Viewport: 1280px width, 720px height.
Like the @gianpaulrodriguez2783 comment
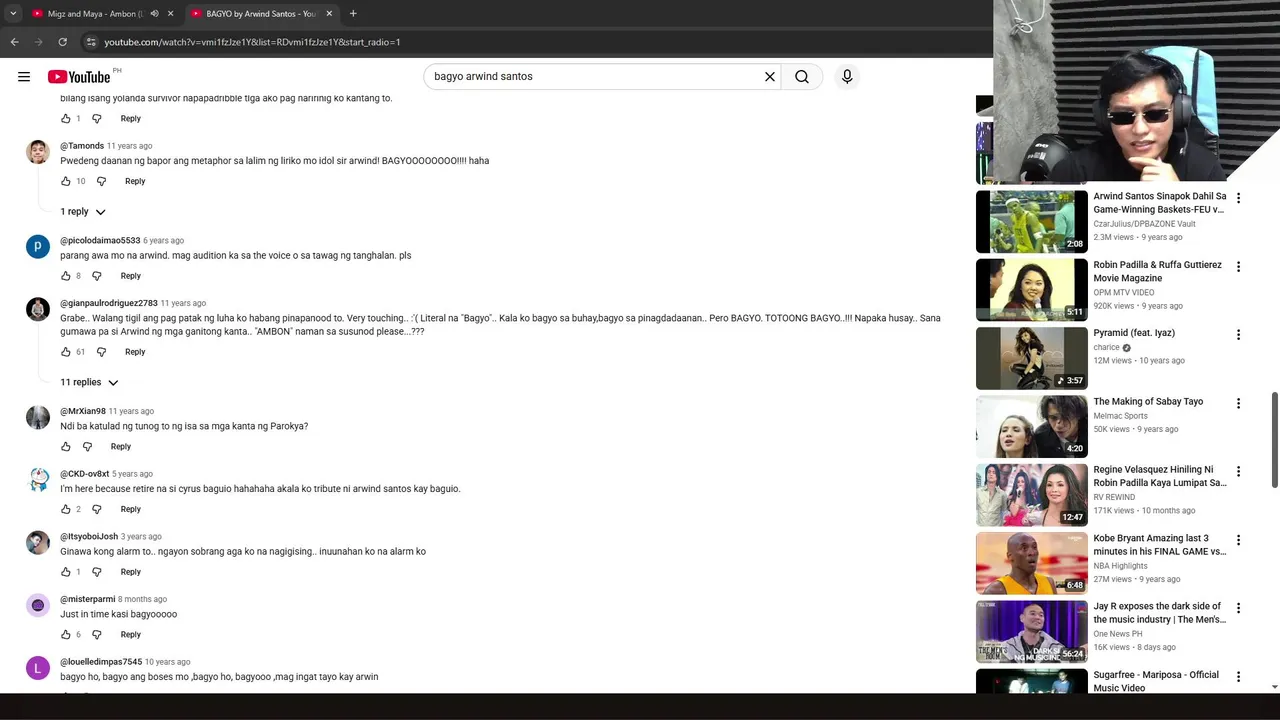66,352
